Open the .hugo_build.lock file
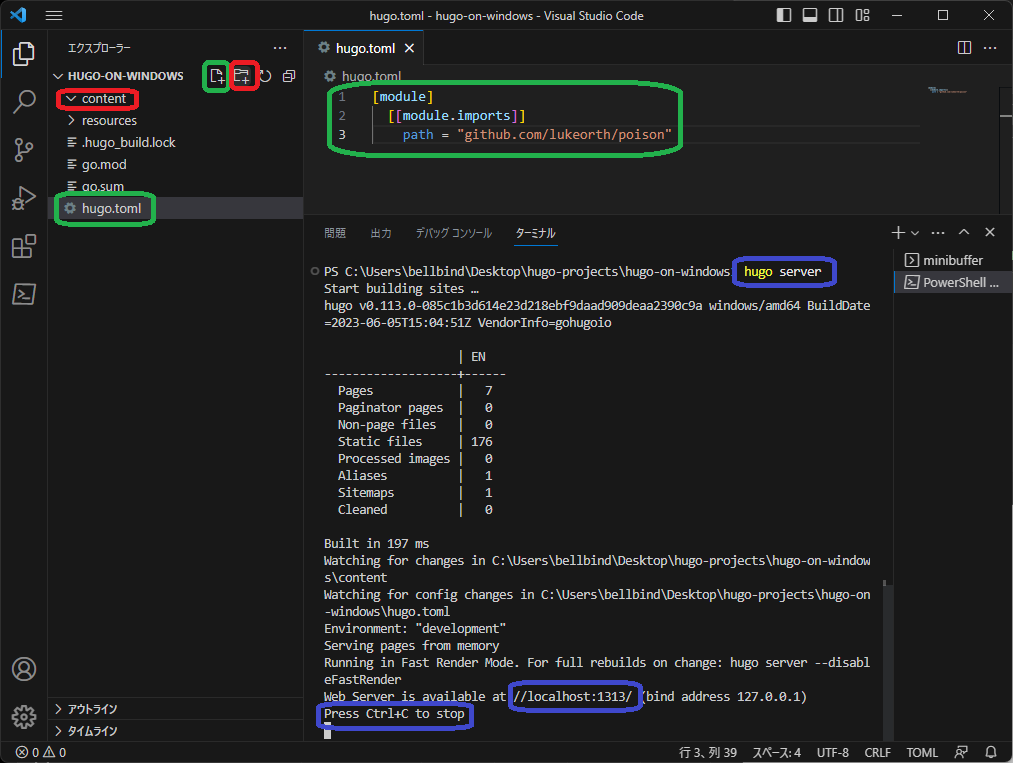 point(128,143)
